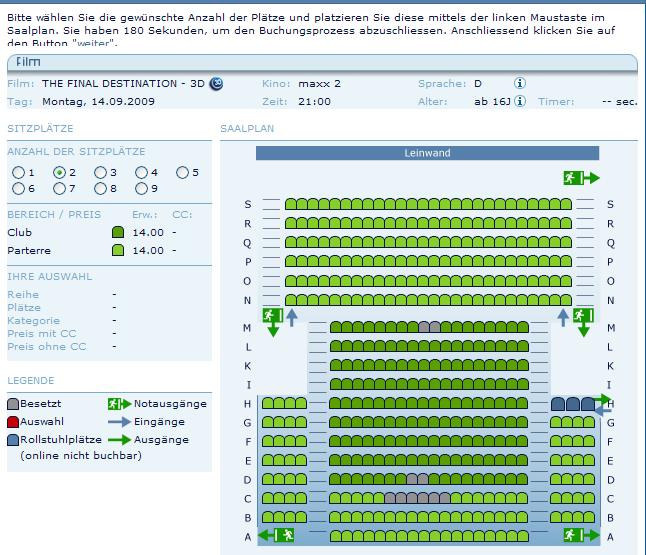Click the Club dark green price swatch
This screenshot has height=555, width=646.
118,232
